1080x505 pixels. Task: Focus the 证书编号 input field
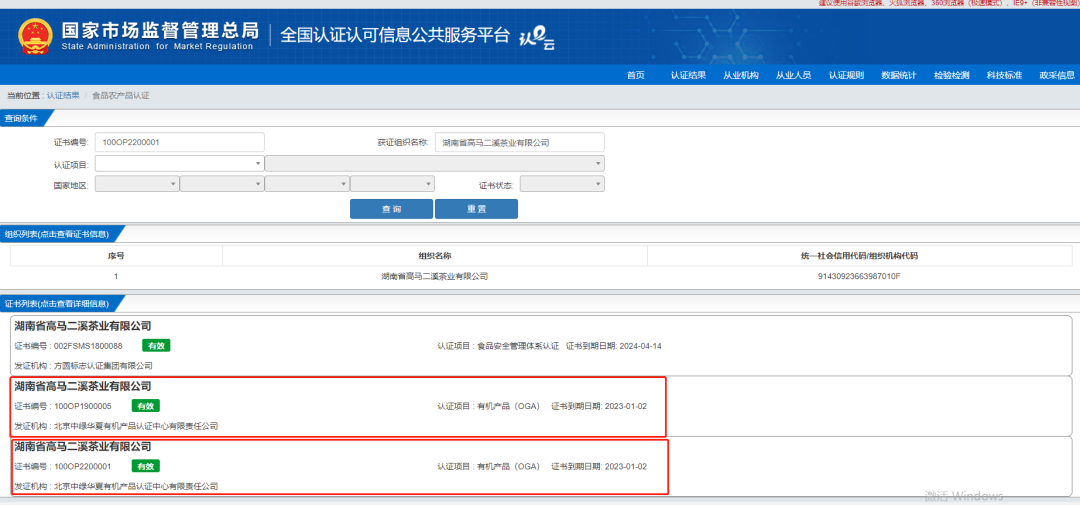pyautogui.click(x=180, y=142)
